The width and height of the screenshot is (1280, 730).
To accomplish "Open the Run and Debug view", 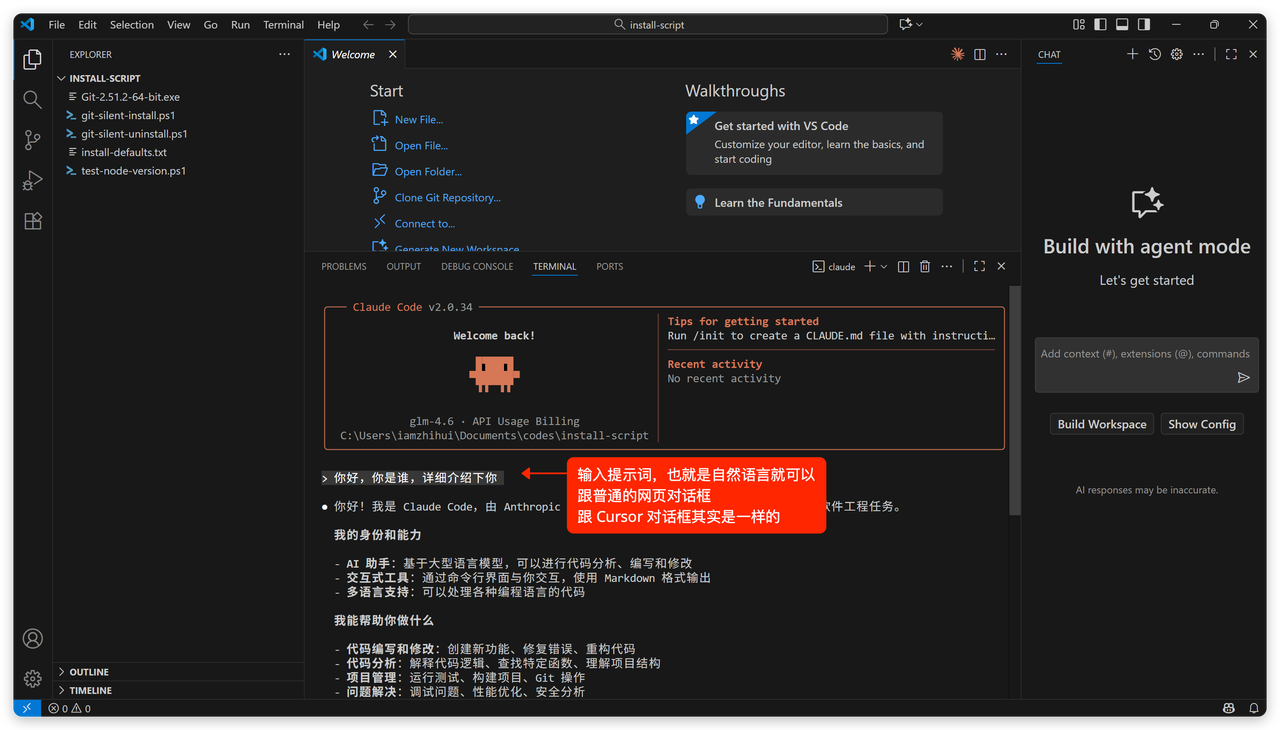I will tap(32, 181).
